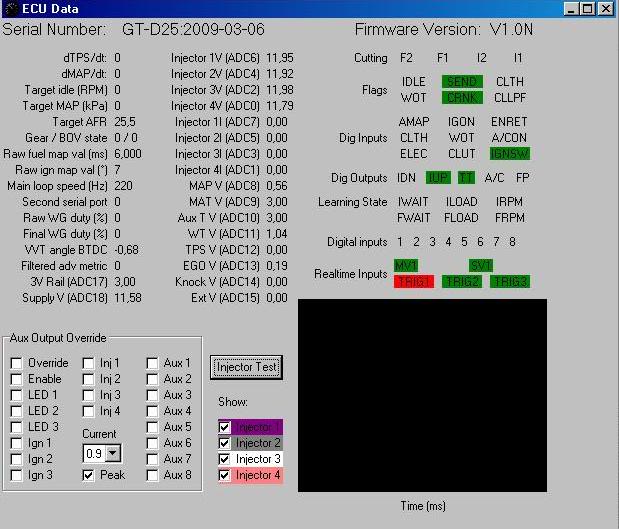Enable Aux 5 override
619x529 pixels.
point(152,427)
